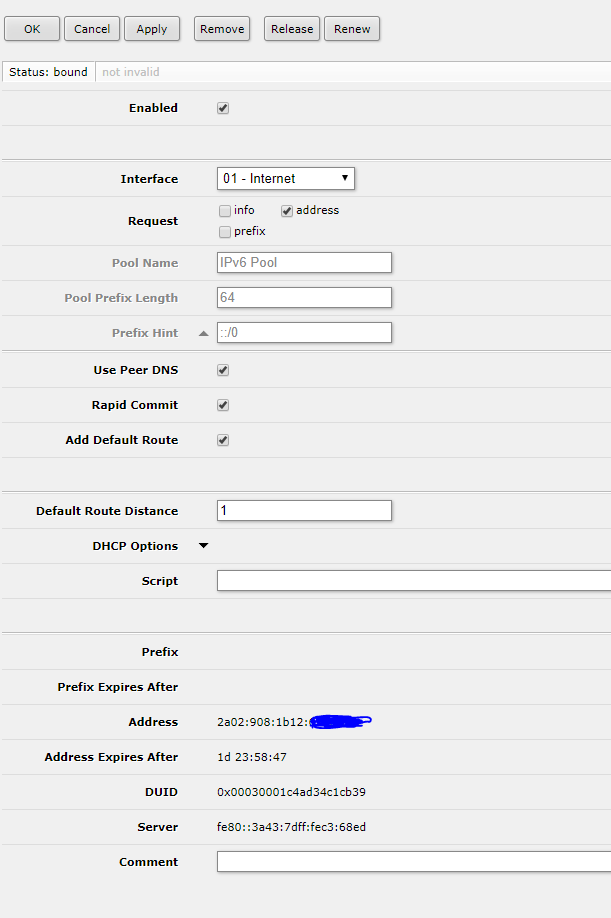
Task: Check the info request option
Action: tap(225, 211)
